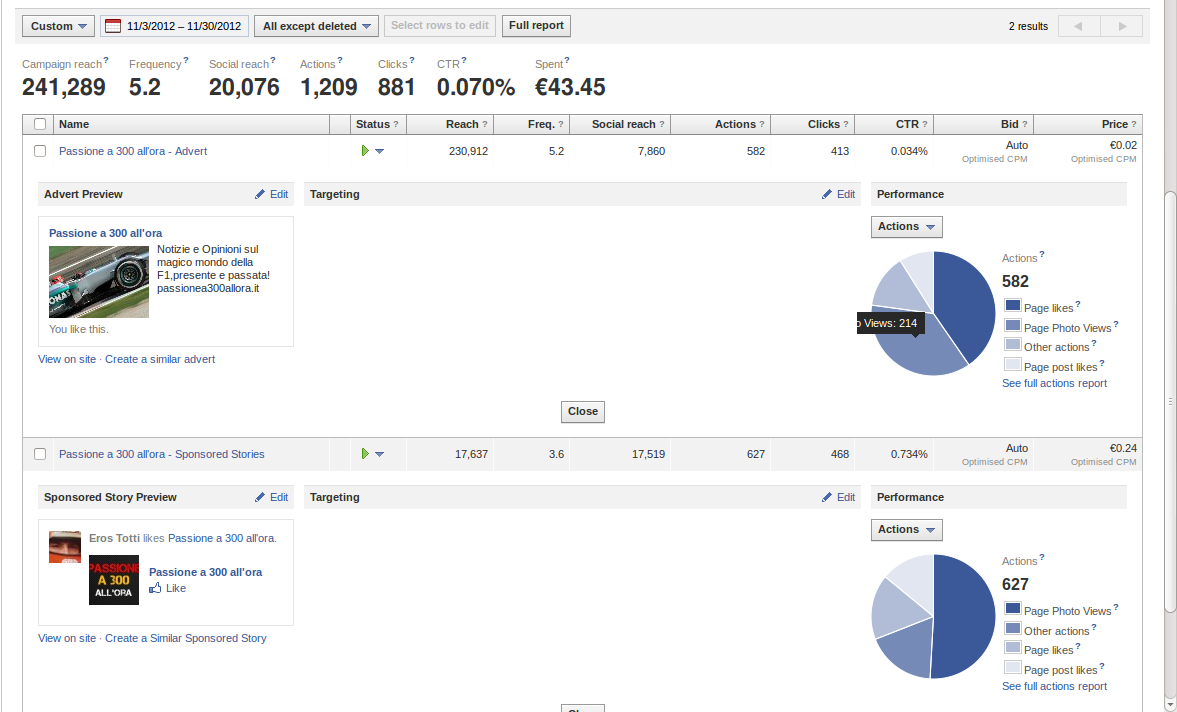This screenshot has width=1177, height=712.
Task: Sort table by CTR column header
Action: click(906, 124)
